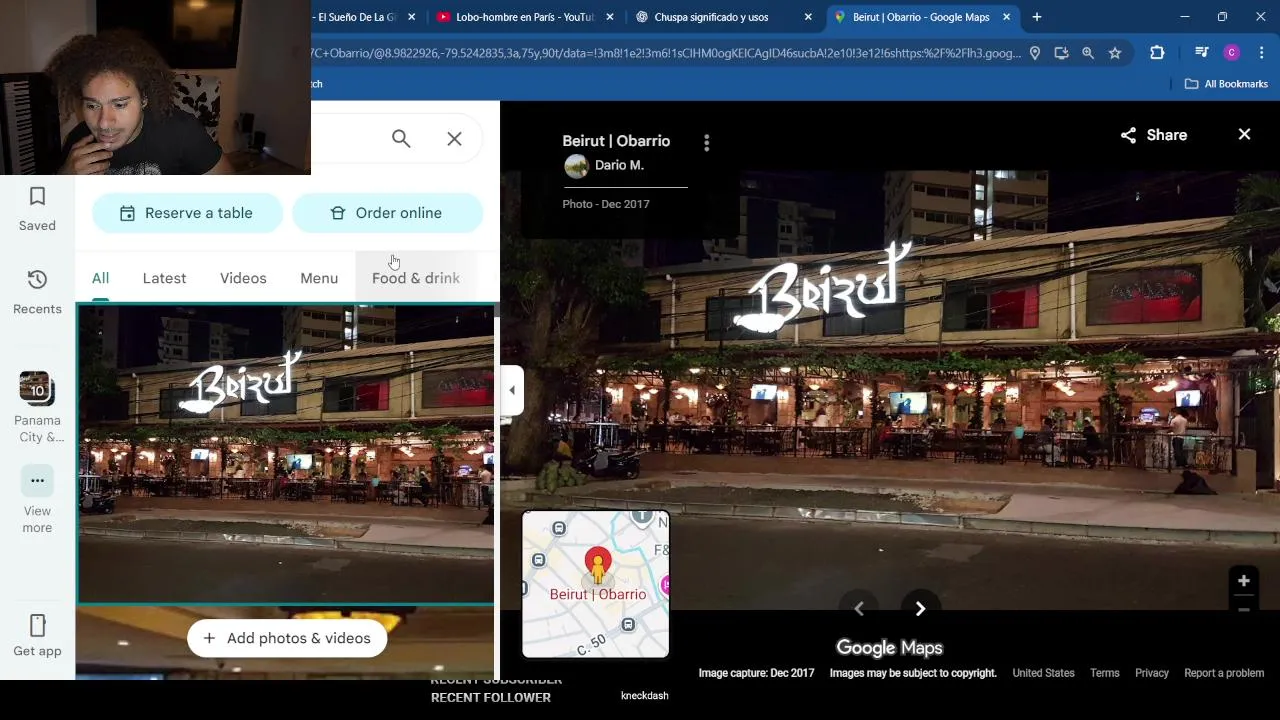Viewport: 1280px width, 720px height.
Task: Open Panama City recent item in sidebar
Action: [x=37, y=407]
